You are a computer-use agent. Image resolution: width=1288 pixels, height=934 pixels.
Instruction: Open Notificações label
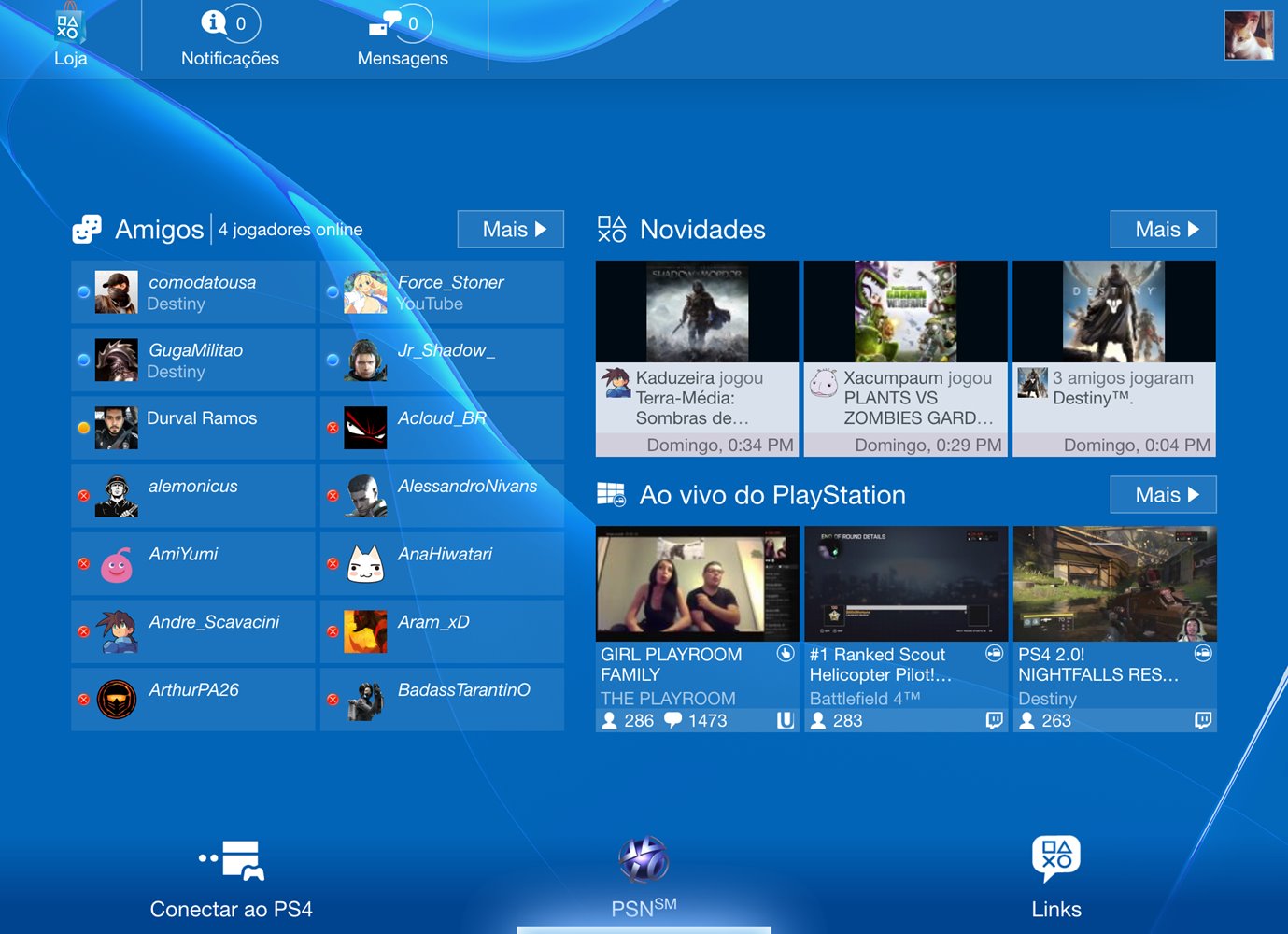pos(230,58)
